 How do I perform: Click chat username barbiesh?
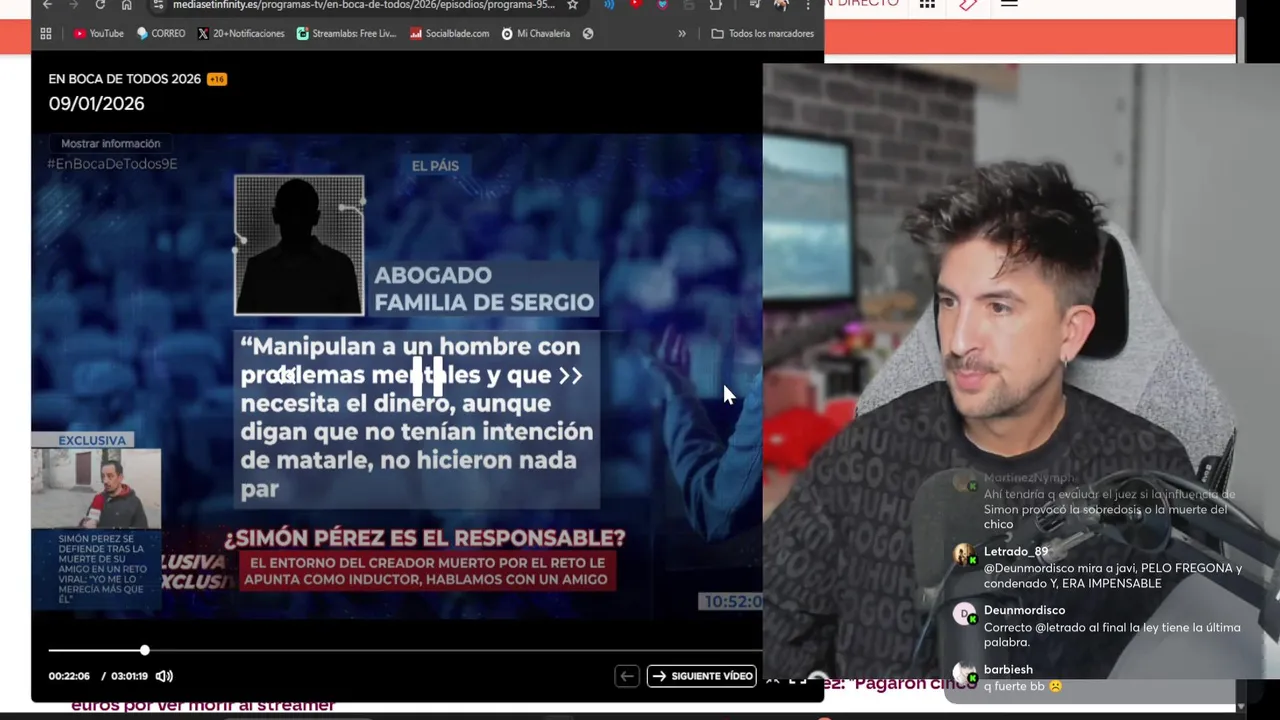[1008, 670]
